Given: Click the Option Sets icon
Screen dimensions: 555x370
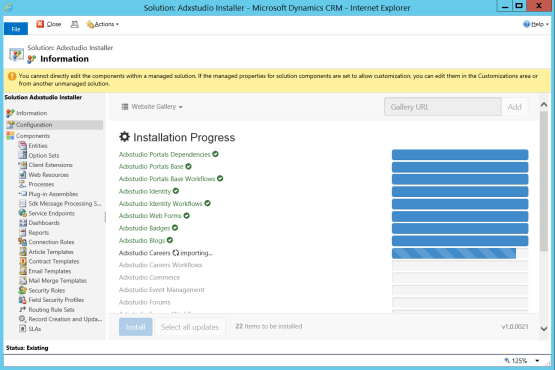Looking at the screenshot, I should point(23,155).
